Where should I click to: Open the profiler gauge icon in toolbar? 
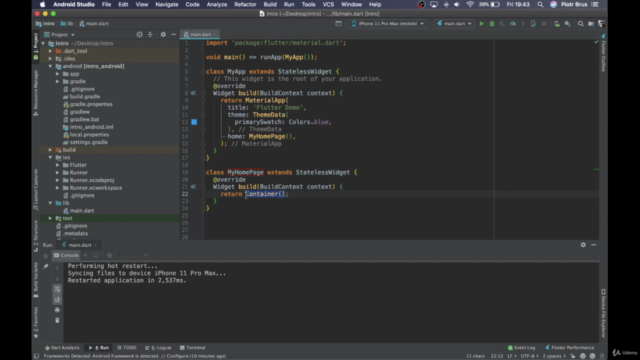point(513,24)
